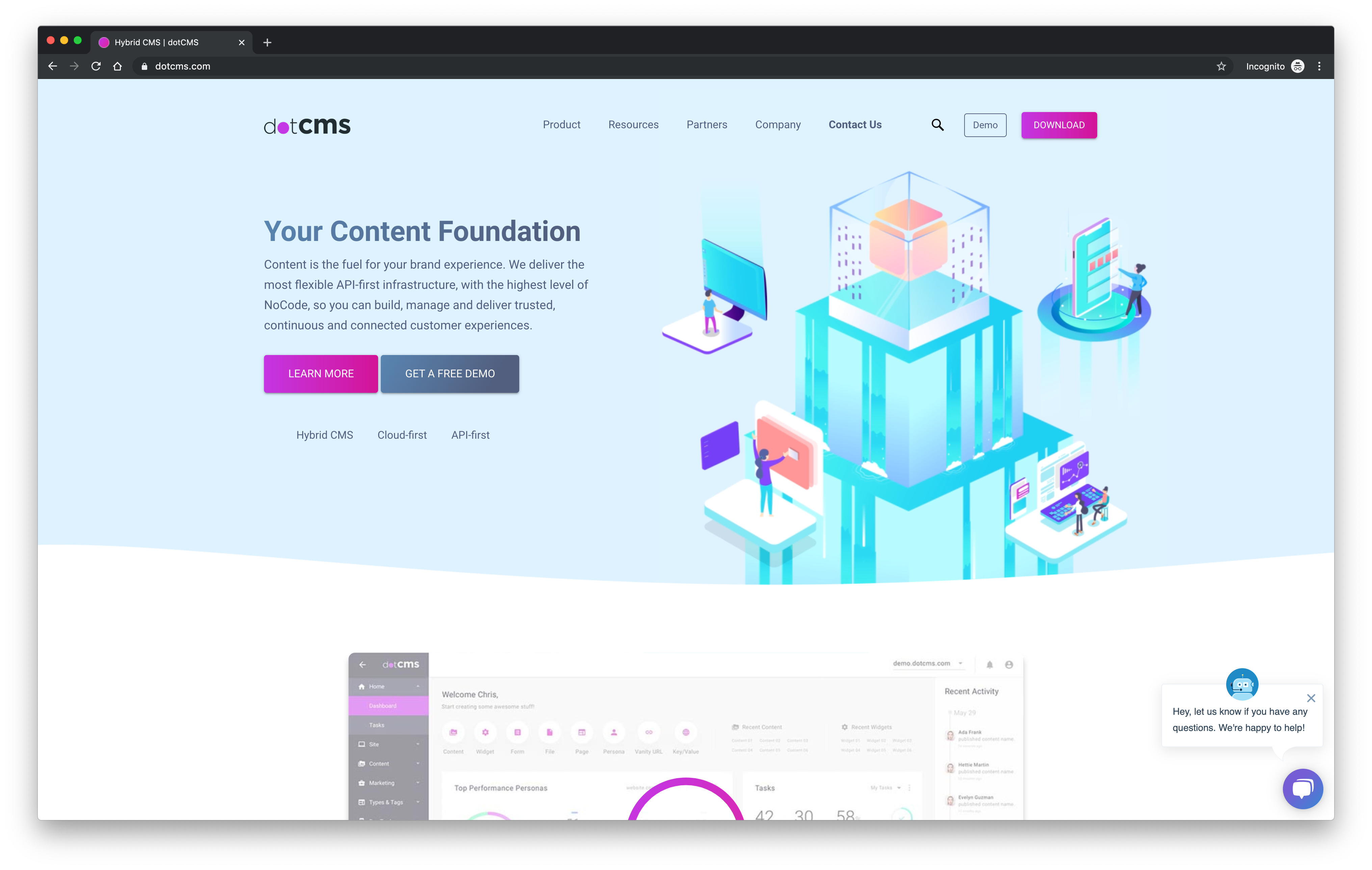The width and height of the screenshot is (1372, 870).
Task: Click the LEARN MORE button
Action: 320,373
